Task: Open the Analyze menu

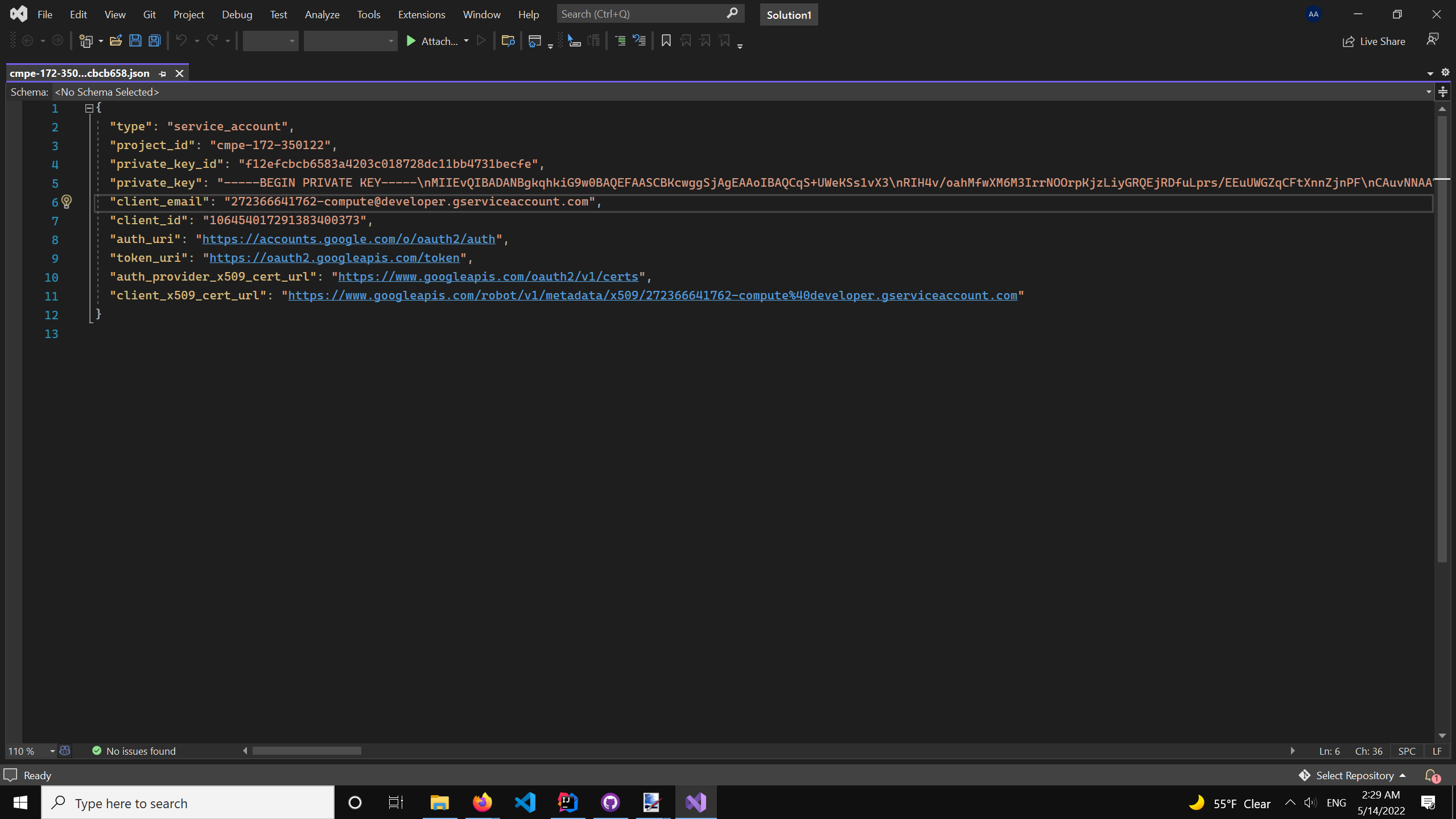Action: pos(321,14)
